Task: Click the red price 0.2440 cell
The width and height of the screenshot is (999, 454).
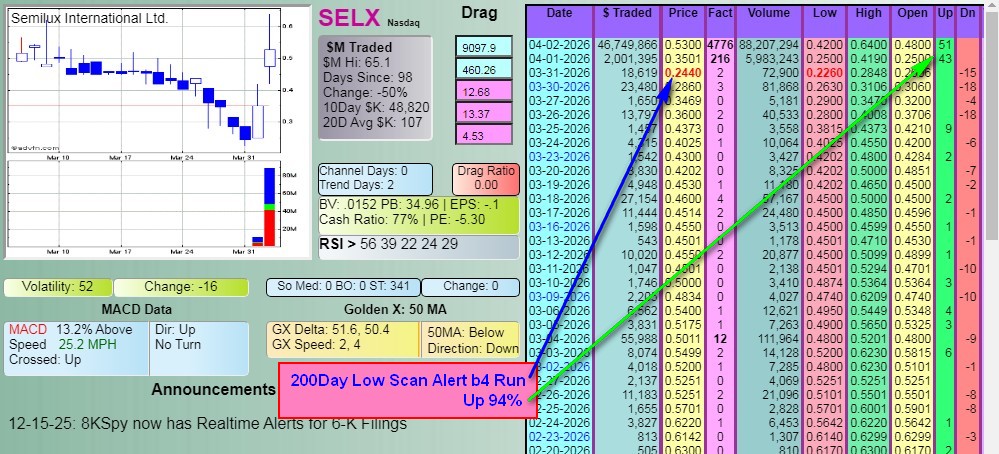Action: 683,73
